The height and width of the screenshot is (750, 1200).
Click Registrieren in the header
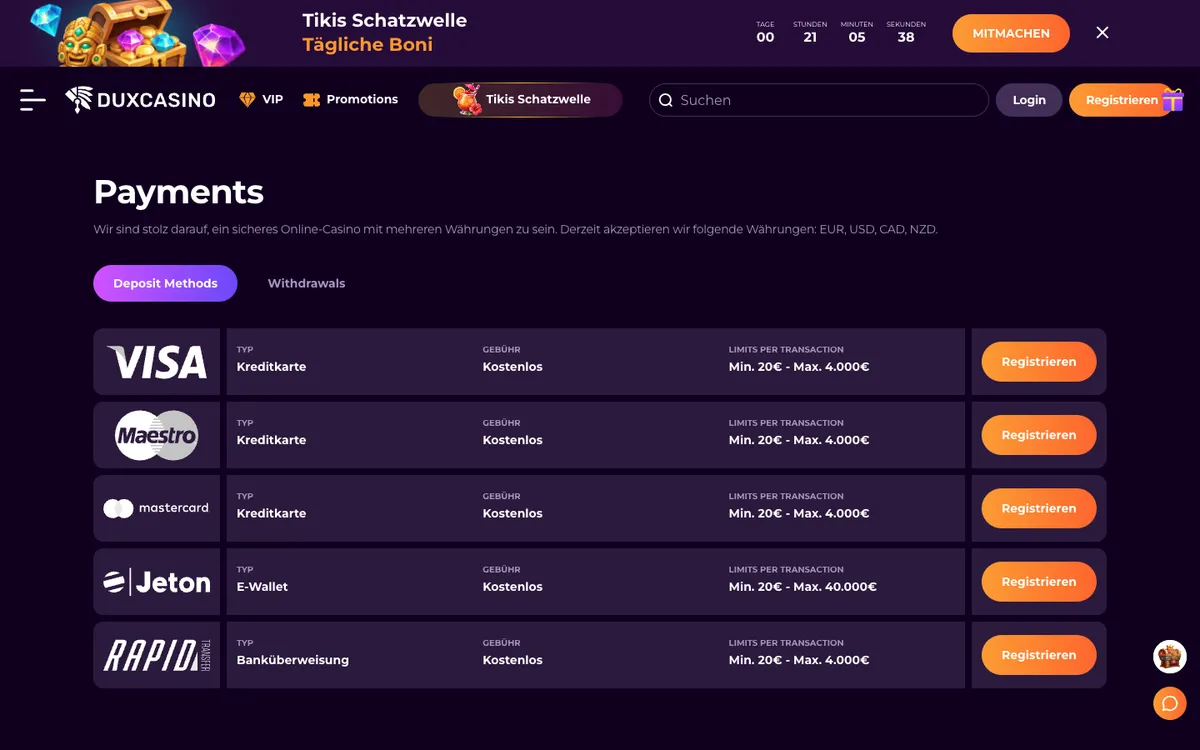click(1121, 100)
